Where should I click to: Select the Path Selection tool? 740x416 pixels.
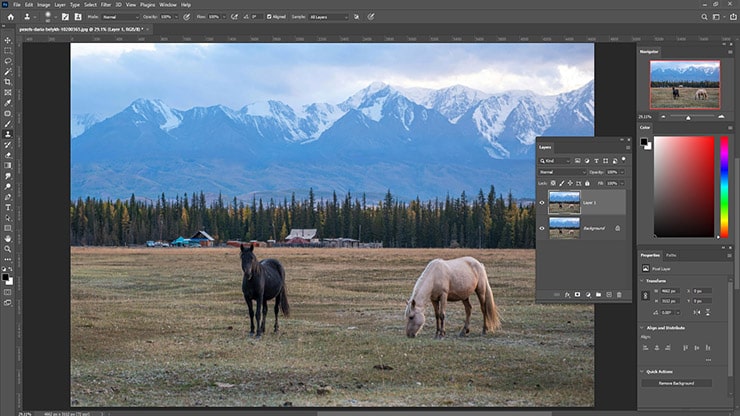click(x=8, y=218)
